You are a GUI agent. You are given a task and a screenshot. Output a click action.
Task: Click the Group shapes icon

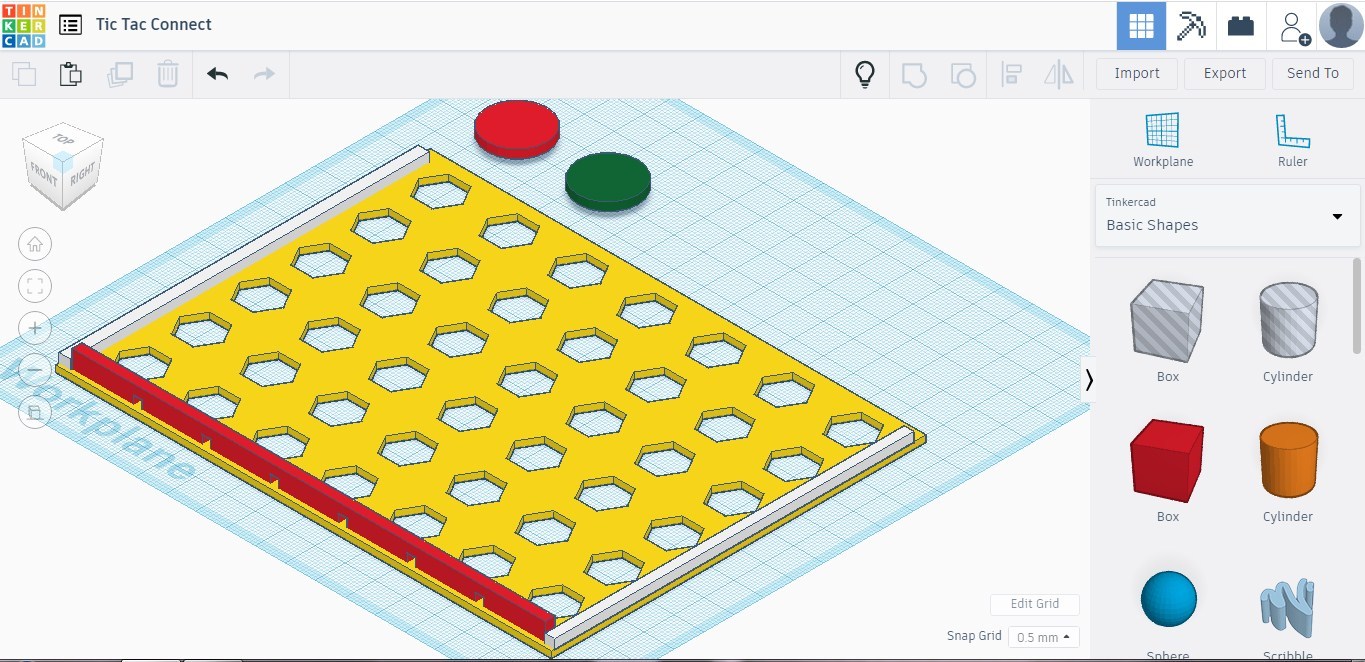[914, 74]
